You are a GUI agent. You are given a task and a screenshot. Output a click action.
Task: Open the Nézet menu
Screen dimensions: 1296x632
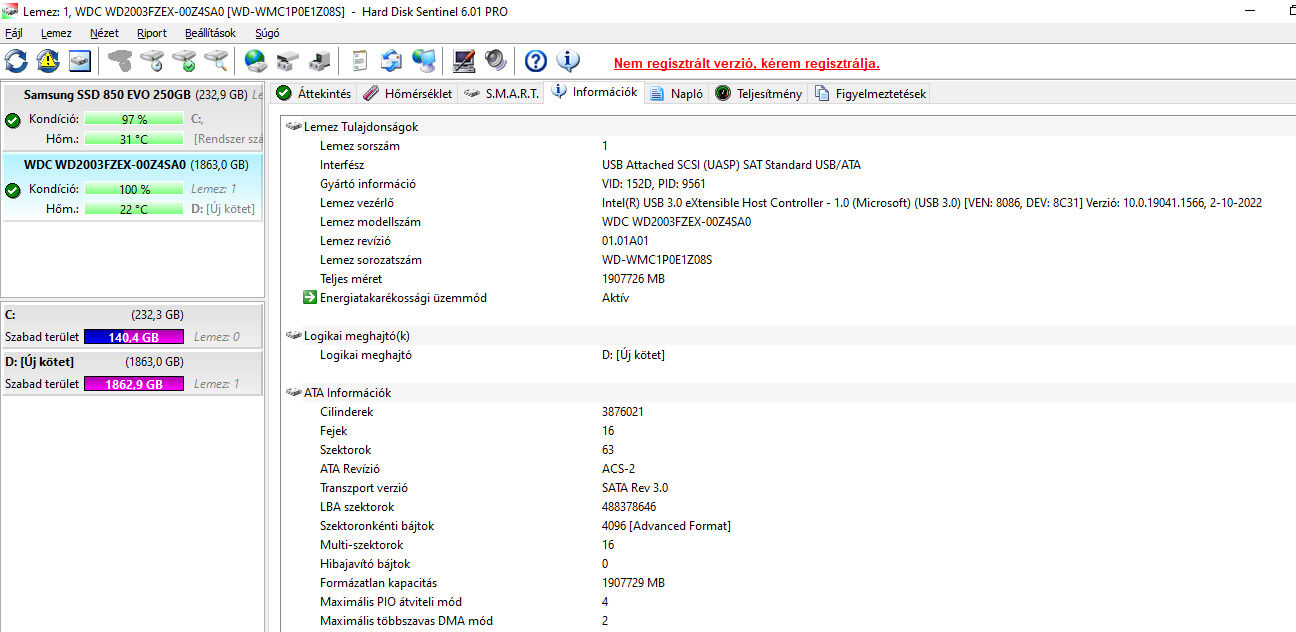pos(104,33)
